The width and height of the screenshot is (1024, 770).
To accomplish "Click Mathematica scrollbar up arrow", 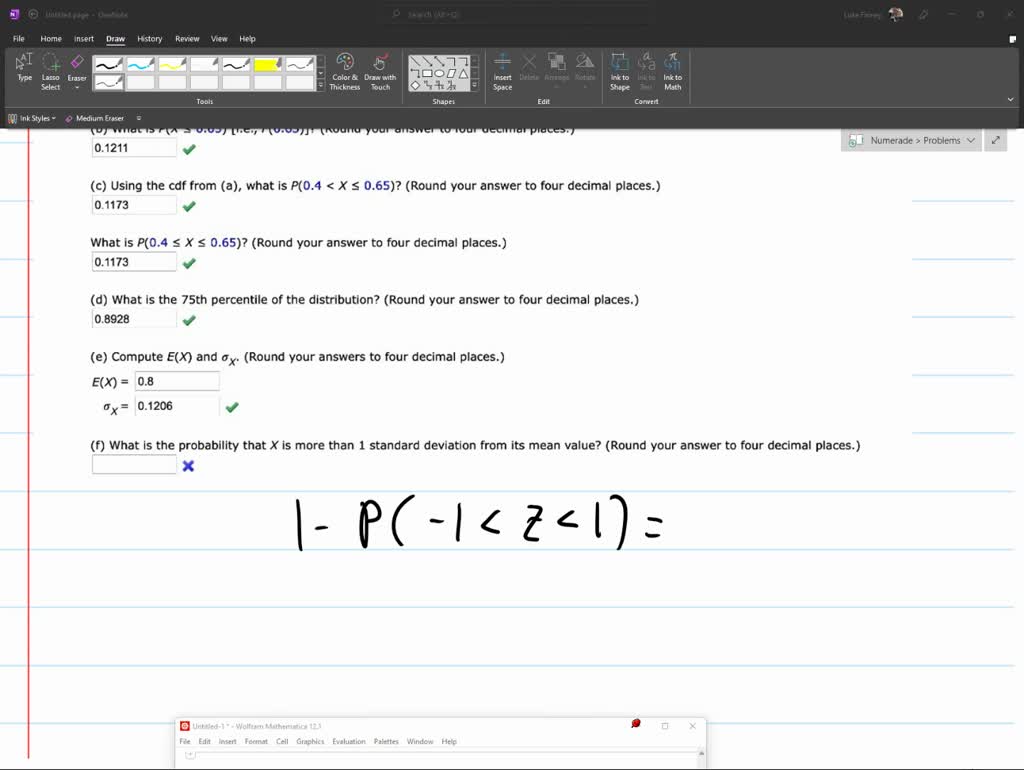I will pos(701,754).
